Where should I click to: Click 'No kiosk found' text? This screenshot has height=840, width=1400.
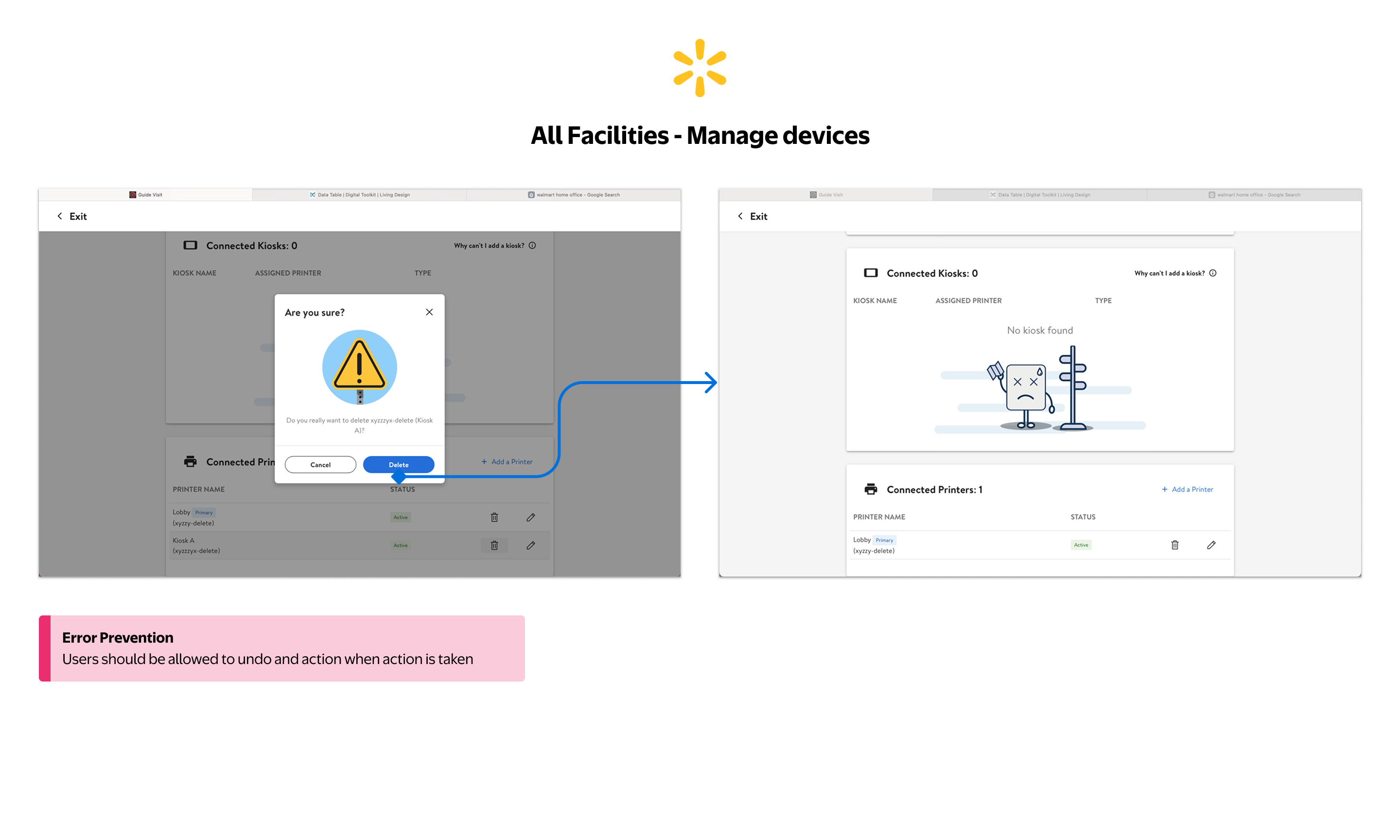click(1040, 331)
